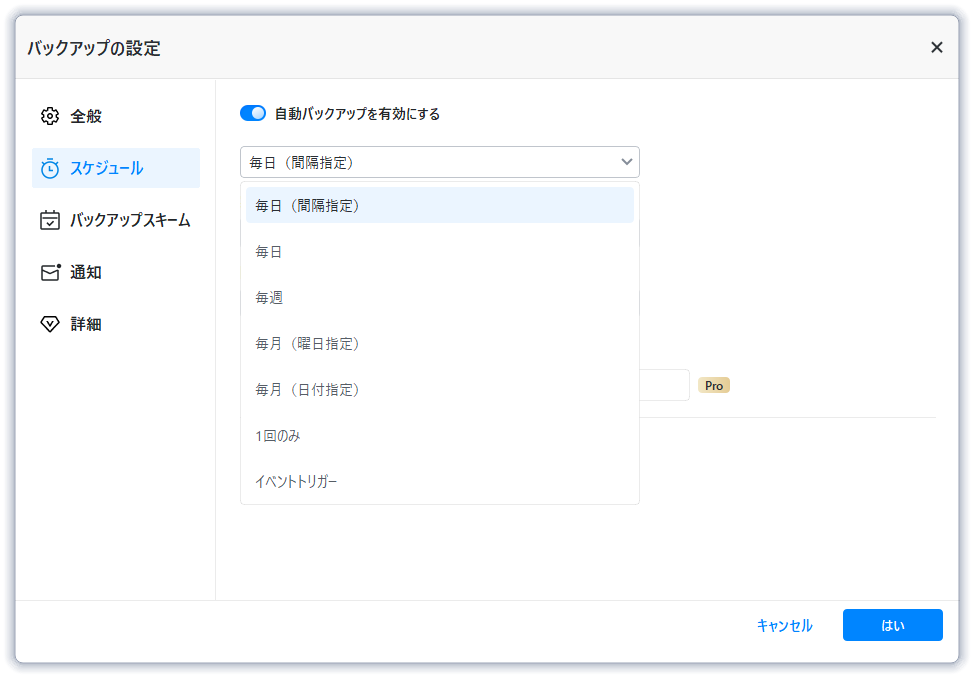Click the envelope icon beside 通知

[x=49, y=272]
